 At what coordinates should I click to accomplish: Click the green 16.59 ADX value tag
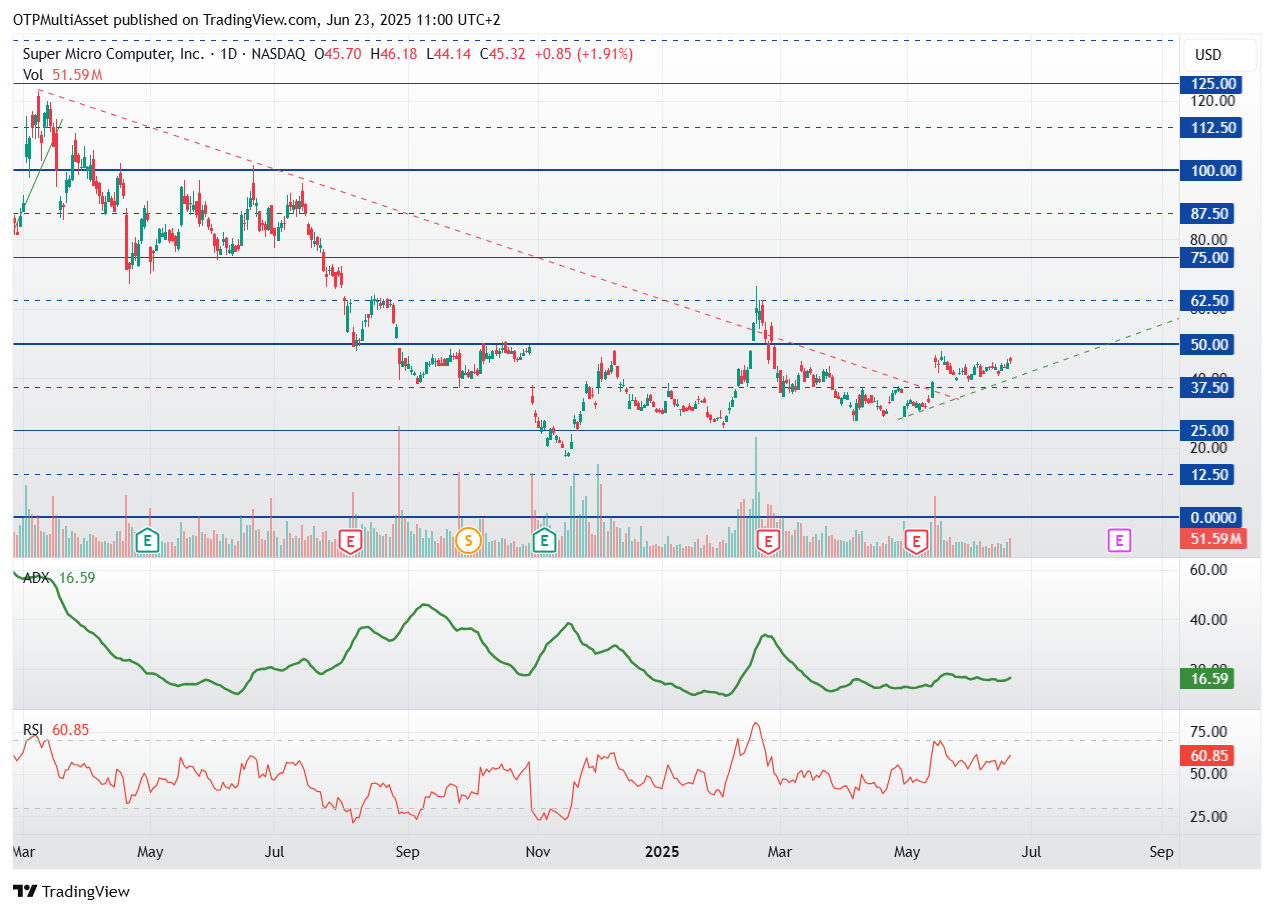[x=1206, y=679]
